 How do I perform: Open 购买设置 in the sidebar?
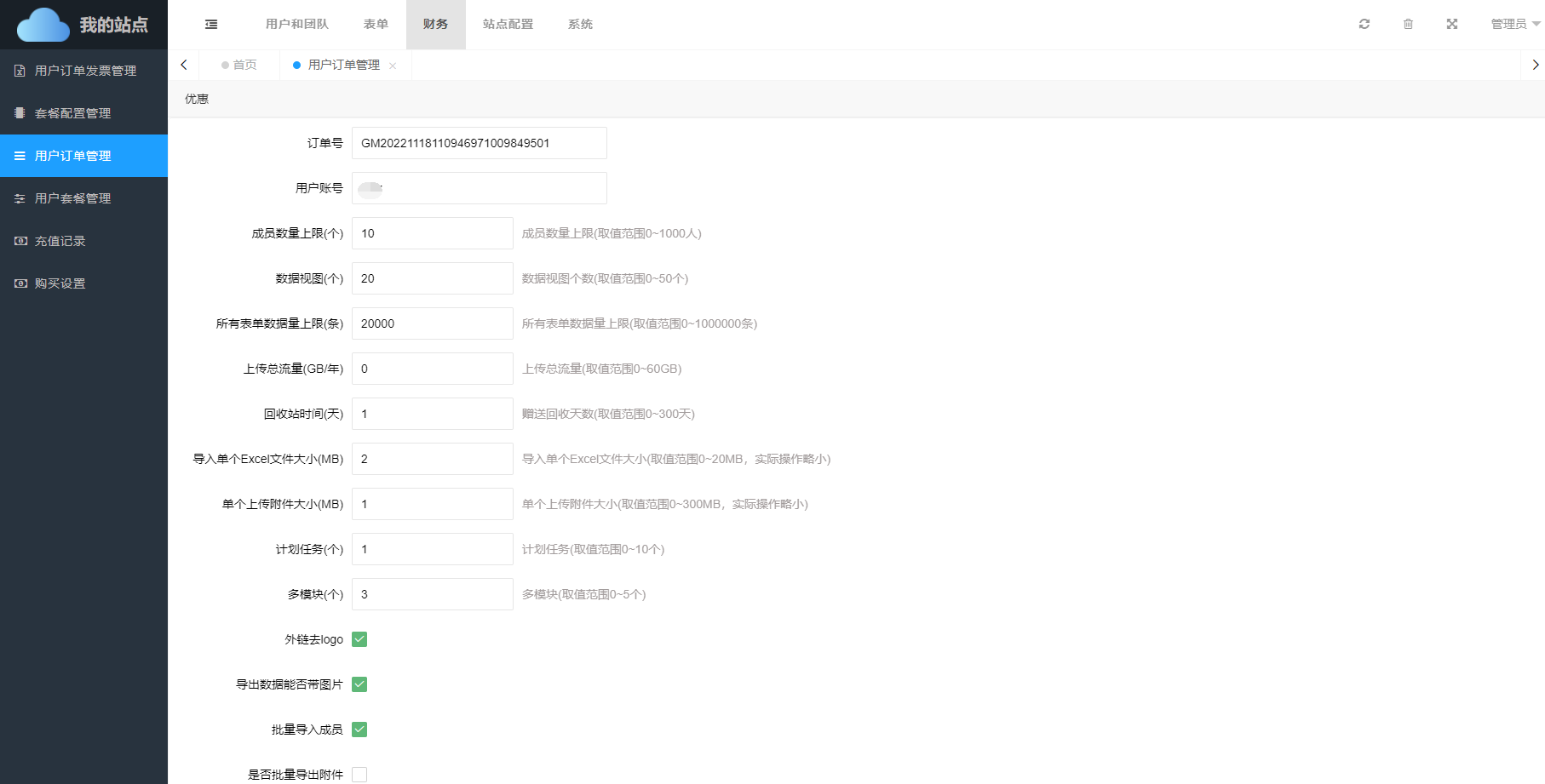(60, 283)
